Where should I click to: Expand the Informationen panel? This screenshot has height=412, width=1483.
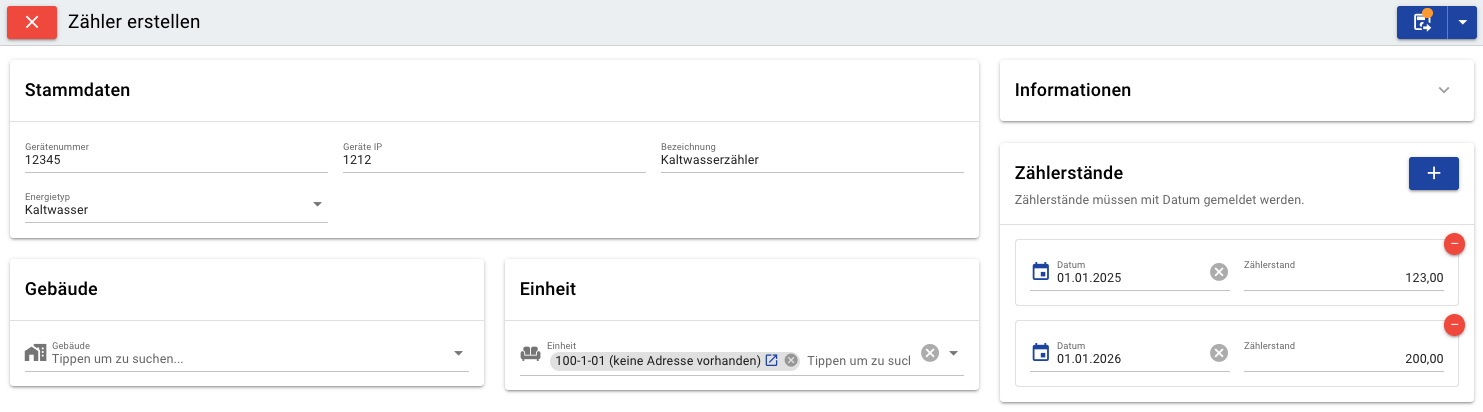point(1443,90)
